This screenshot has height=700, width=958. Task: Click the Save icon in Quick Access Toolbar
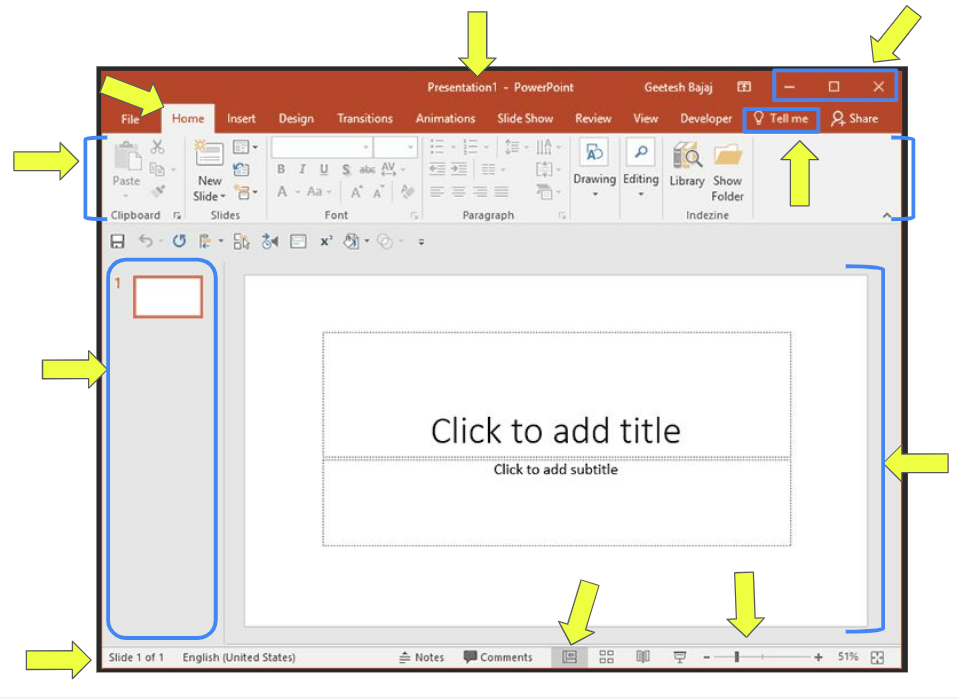click(118, 241)
